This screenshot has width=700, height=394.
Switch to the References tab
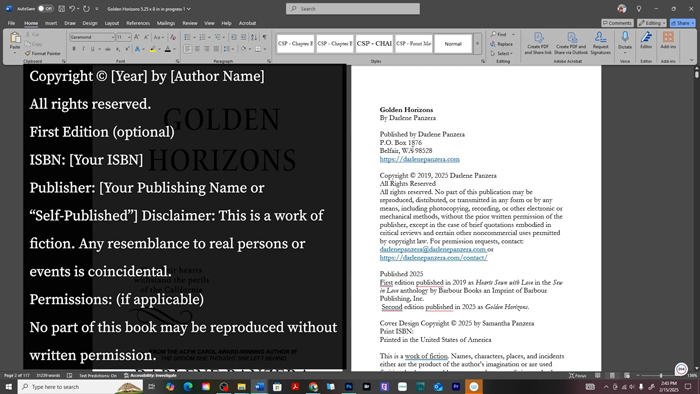coord(138,23)
